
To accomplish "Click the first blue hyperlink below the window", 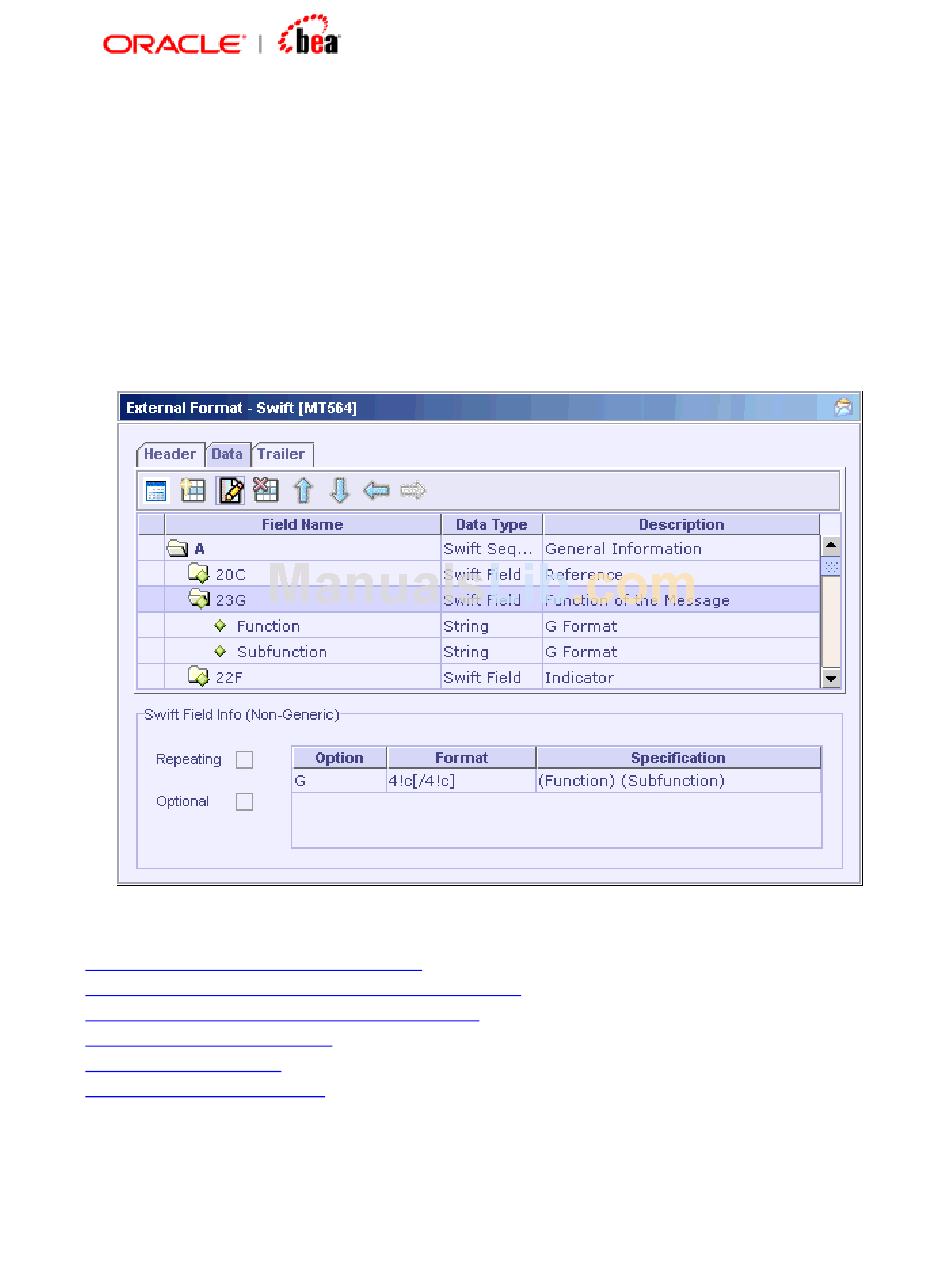I will (x=254, y=968).
